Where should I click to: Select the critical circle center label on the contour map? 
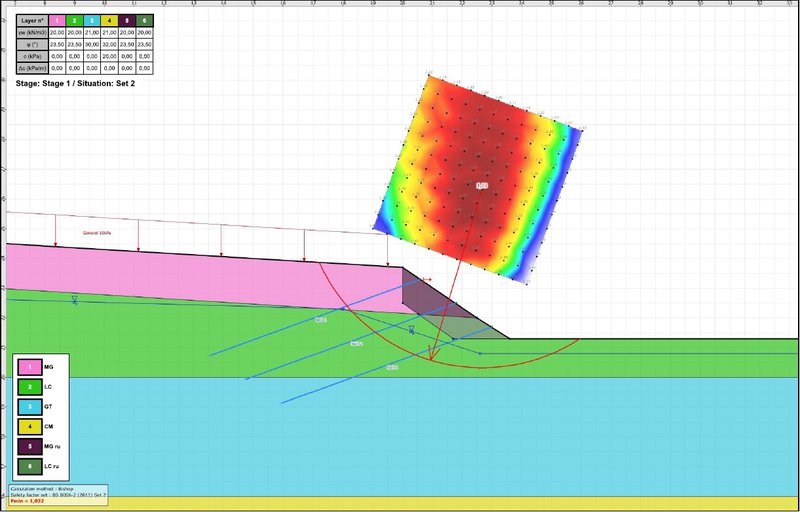point(481,186)
